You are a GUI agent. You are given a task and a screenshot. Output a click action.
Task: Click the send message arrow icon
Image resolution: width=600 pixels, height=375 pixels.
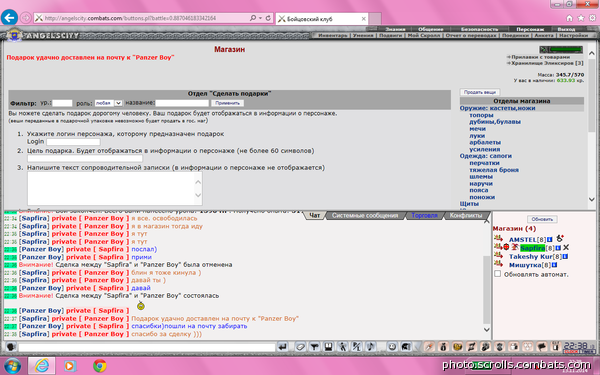click(x=282, y=347)
